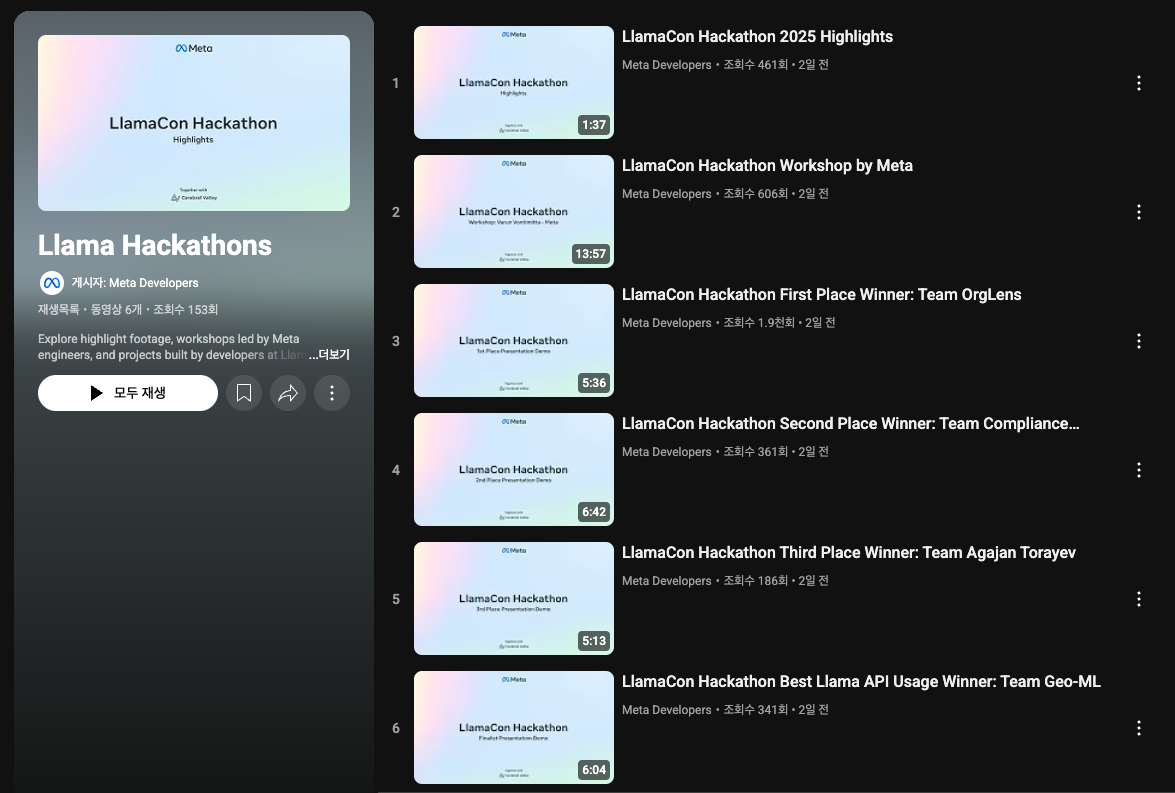This screenshot has height=793, width=1175.
Task: Click the large playlist cover thumbnail
Action: (194, 123)
